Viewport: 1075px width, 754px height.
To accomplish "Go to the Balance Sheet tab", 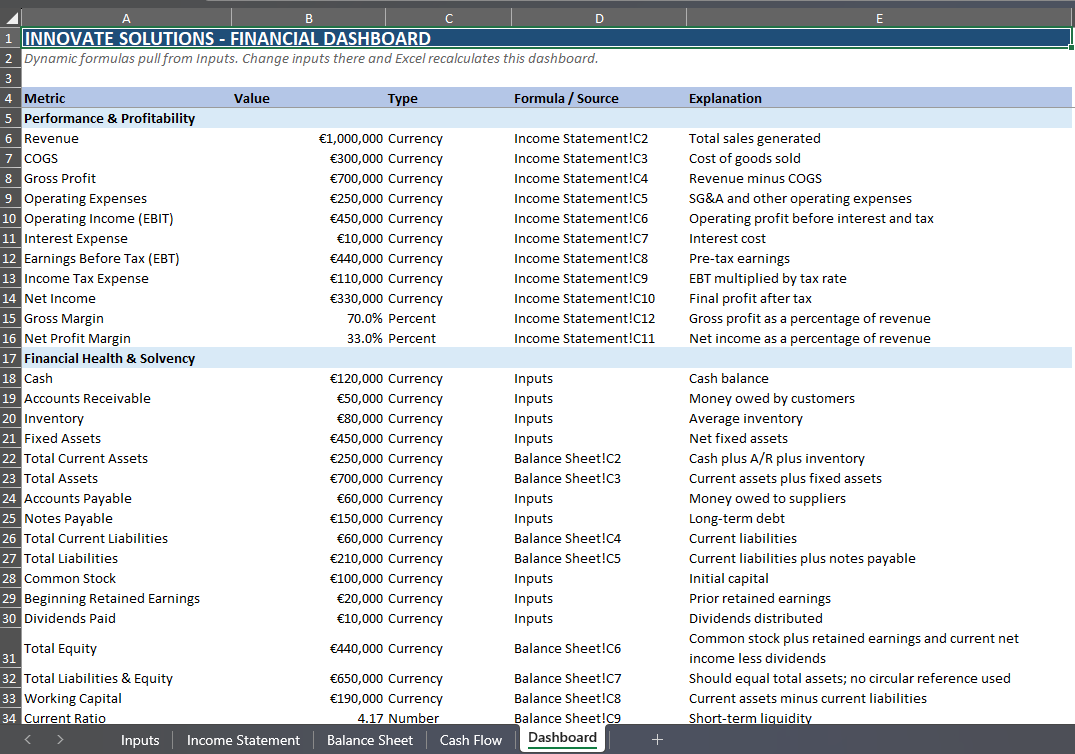I will [x=369, y=740].
